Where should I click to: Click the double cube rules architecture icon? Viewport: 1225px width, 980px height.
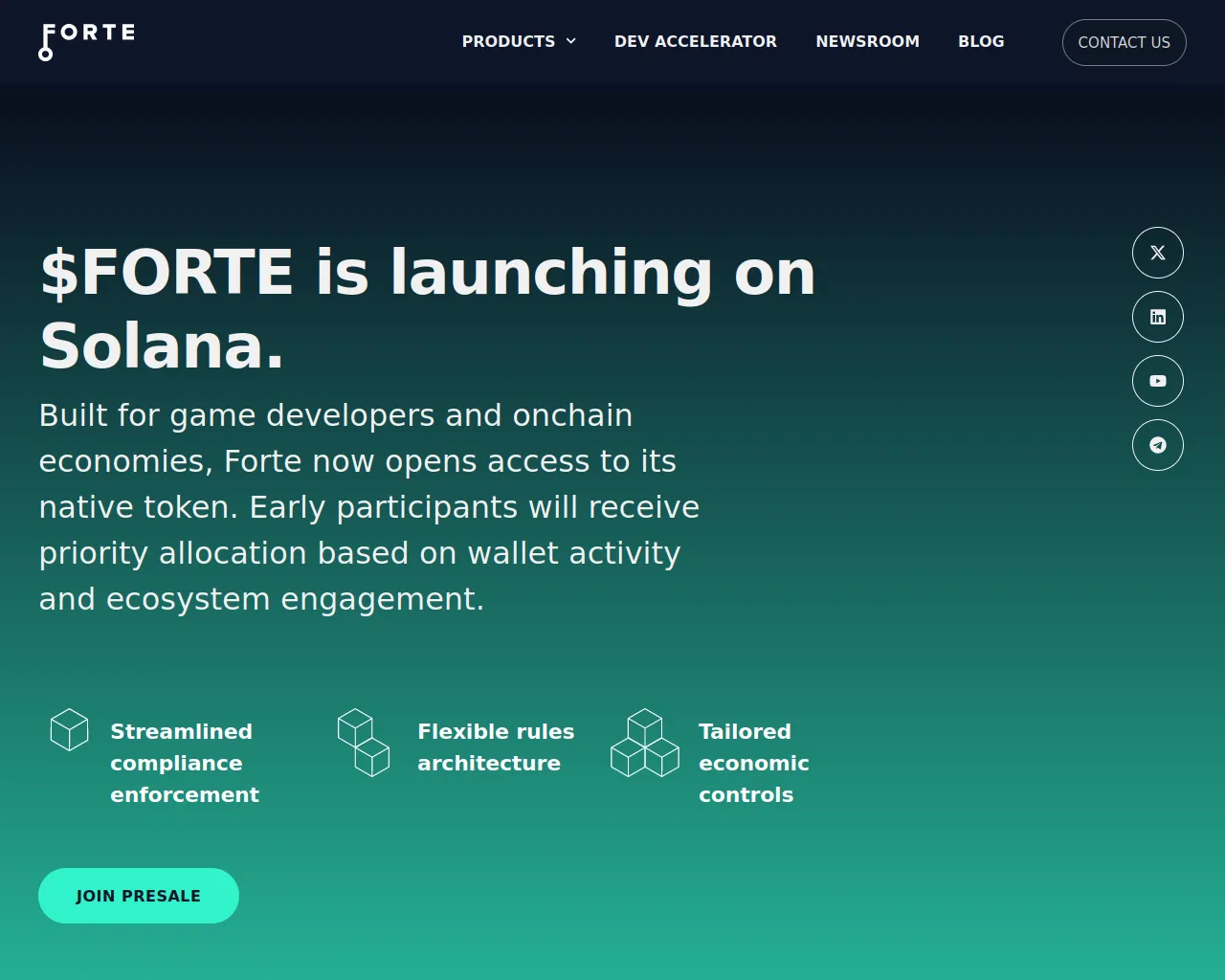[x=364, y=742]
